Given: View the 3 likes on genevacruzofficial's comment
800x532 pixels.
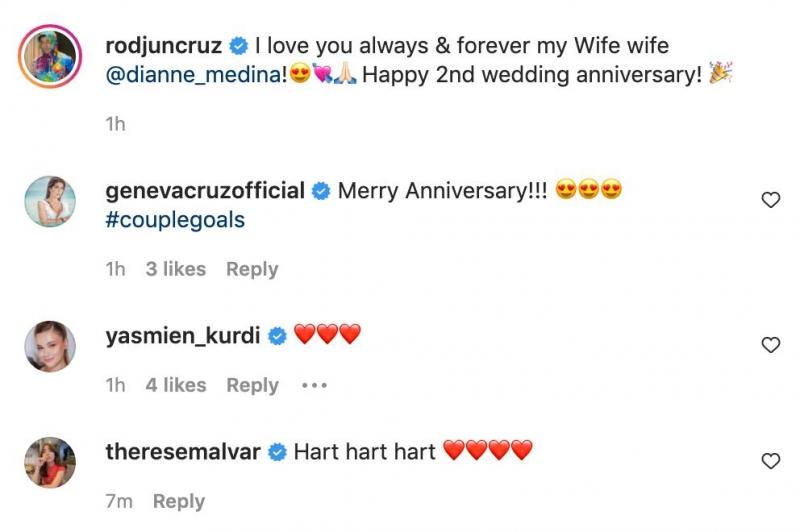Looking at the screenshot, I should 175,269.
